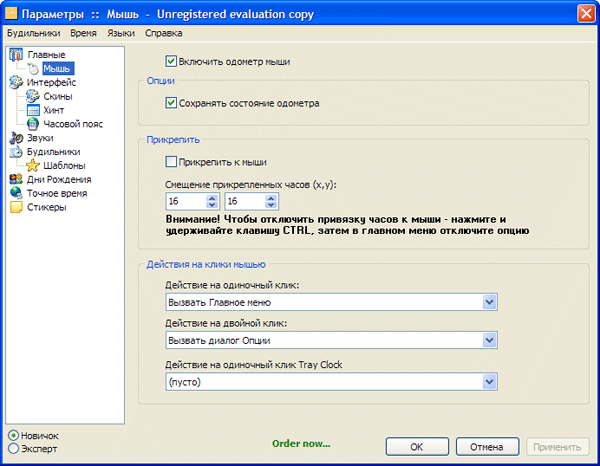Close the Параметры window
Image resolution: width=600 pixels, height=466 pixels.
point(586,14)
